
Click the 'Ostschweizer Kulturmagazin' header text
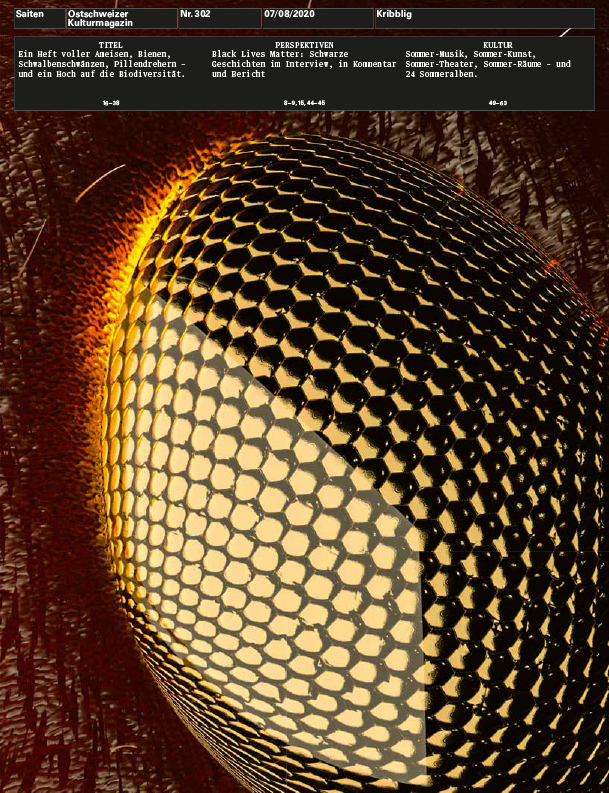[x=100, y=18]
